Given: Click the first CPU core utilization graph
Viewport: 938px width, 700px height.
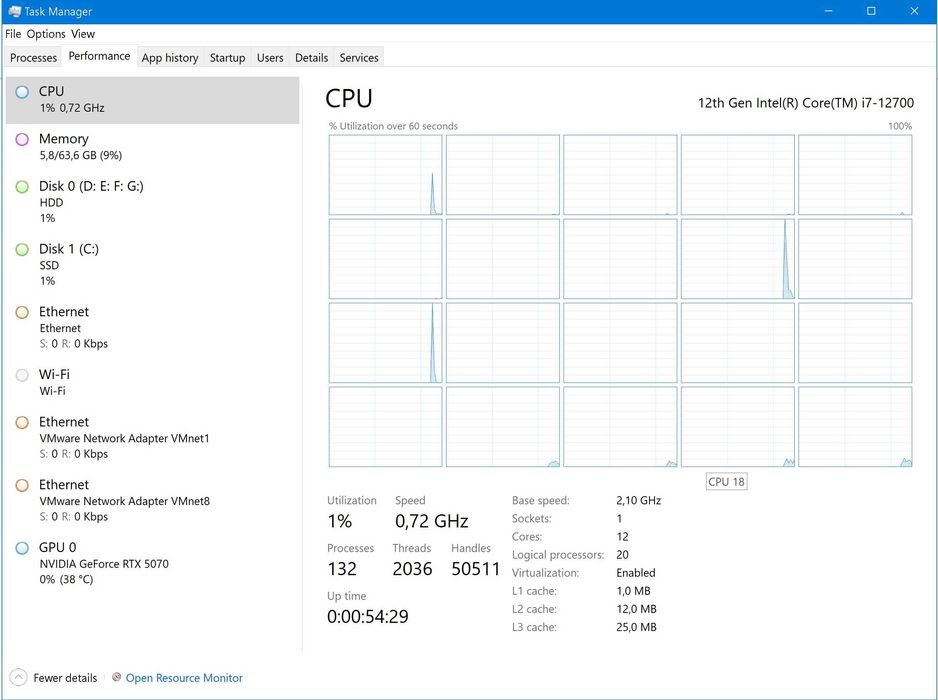Looking at the screenshot, I should [x=385, y=175].
